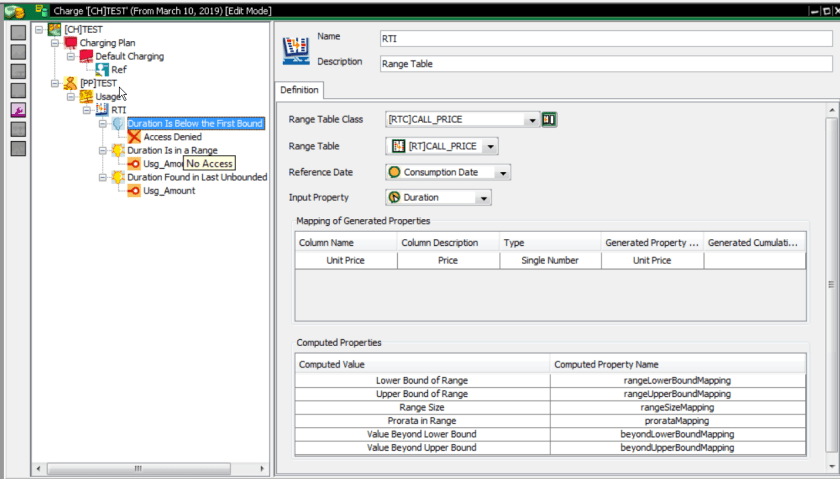The height and width of the screenshot is (479, 840).
Task: Collapse the Charging Plan tree node
Action: coord(54,43)
